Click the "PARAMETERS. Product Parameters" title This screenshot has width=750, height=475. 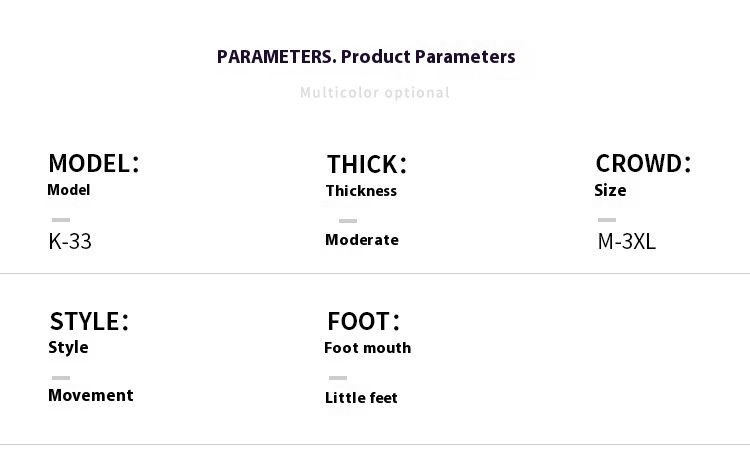click(366, 57)
